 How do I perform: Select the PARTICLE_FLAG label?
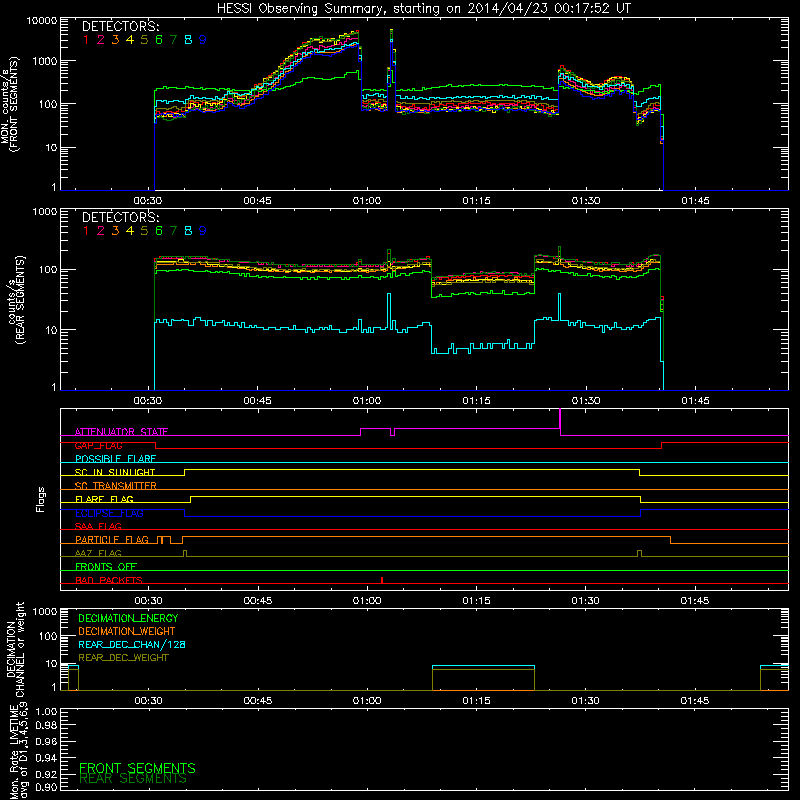click(x=112, y=539)
